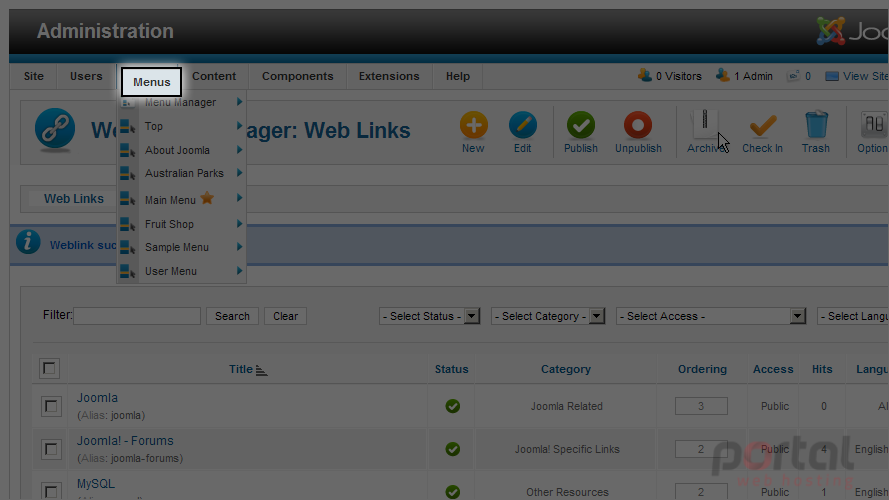Click the red Unpublish icon
This screenshot has height=500, width=889.
pyautogui.click(x=638, y=125)
